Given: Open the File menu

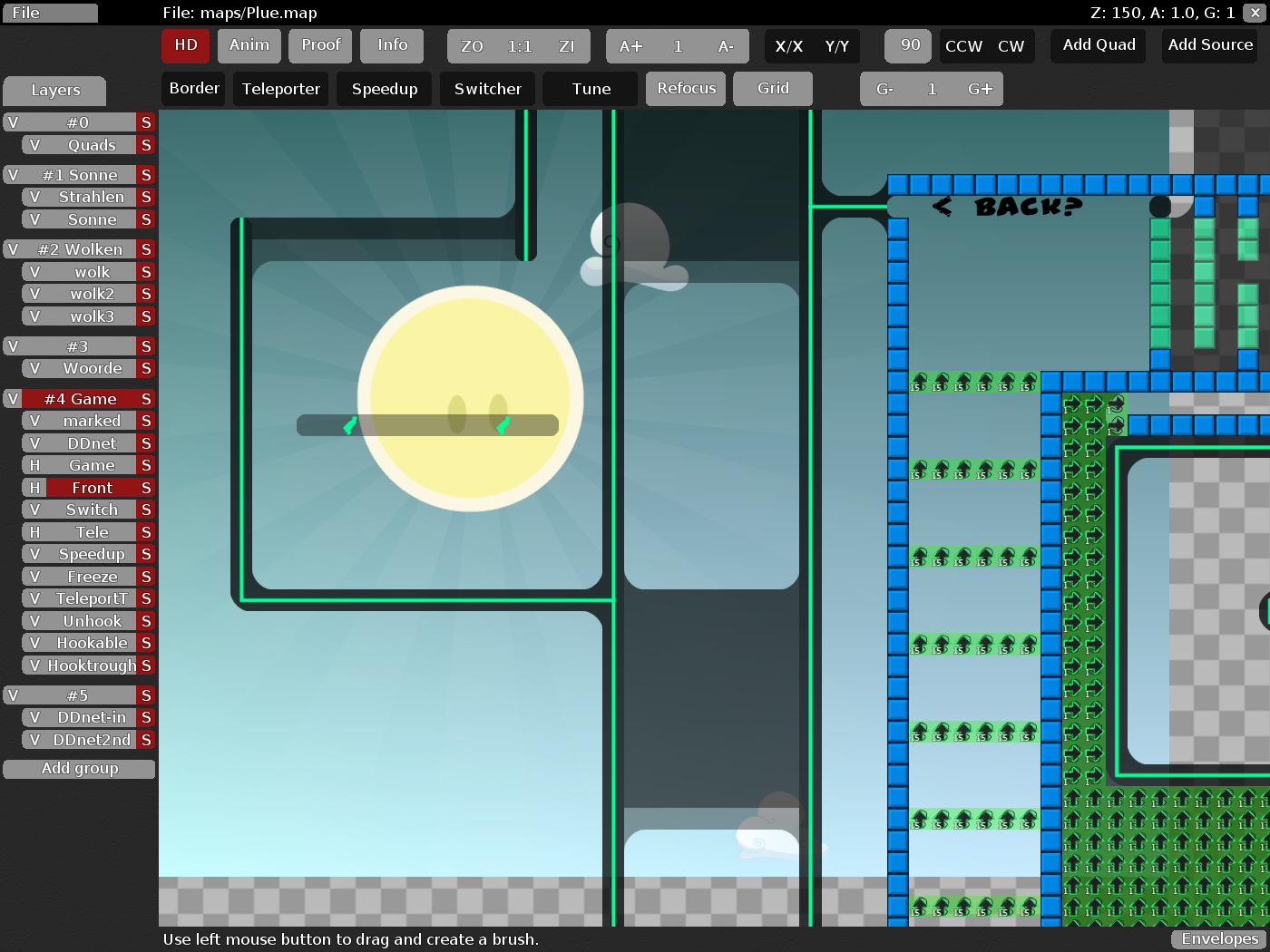Looking at the screenshot, I should [50, 13].
